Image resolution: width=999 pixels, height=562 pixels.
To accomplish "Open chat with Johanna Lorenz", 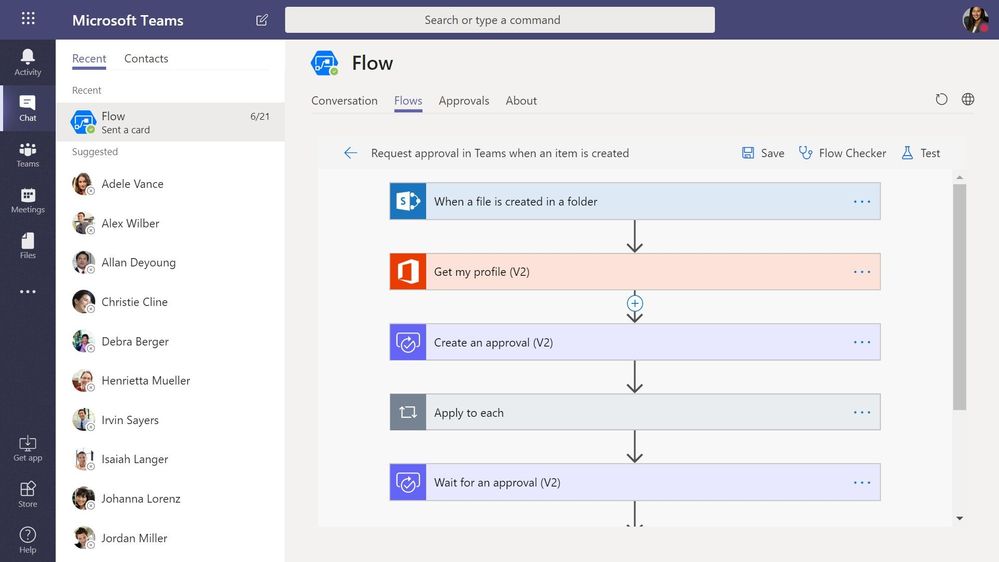I will [x=170, y=499].
